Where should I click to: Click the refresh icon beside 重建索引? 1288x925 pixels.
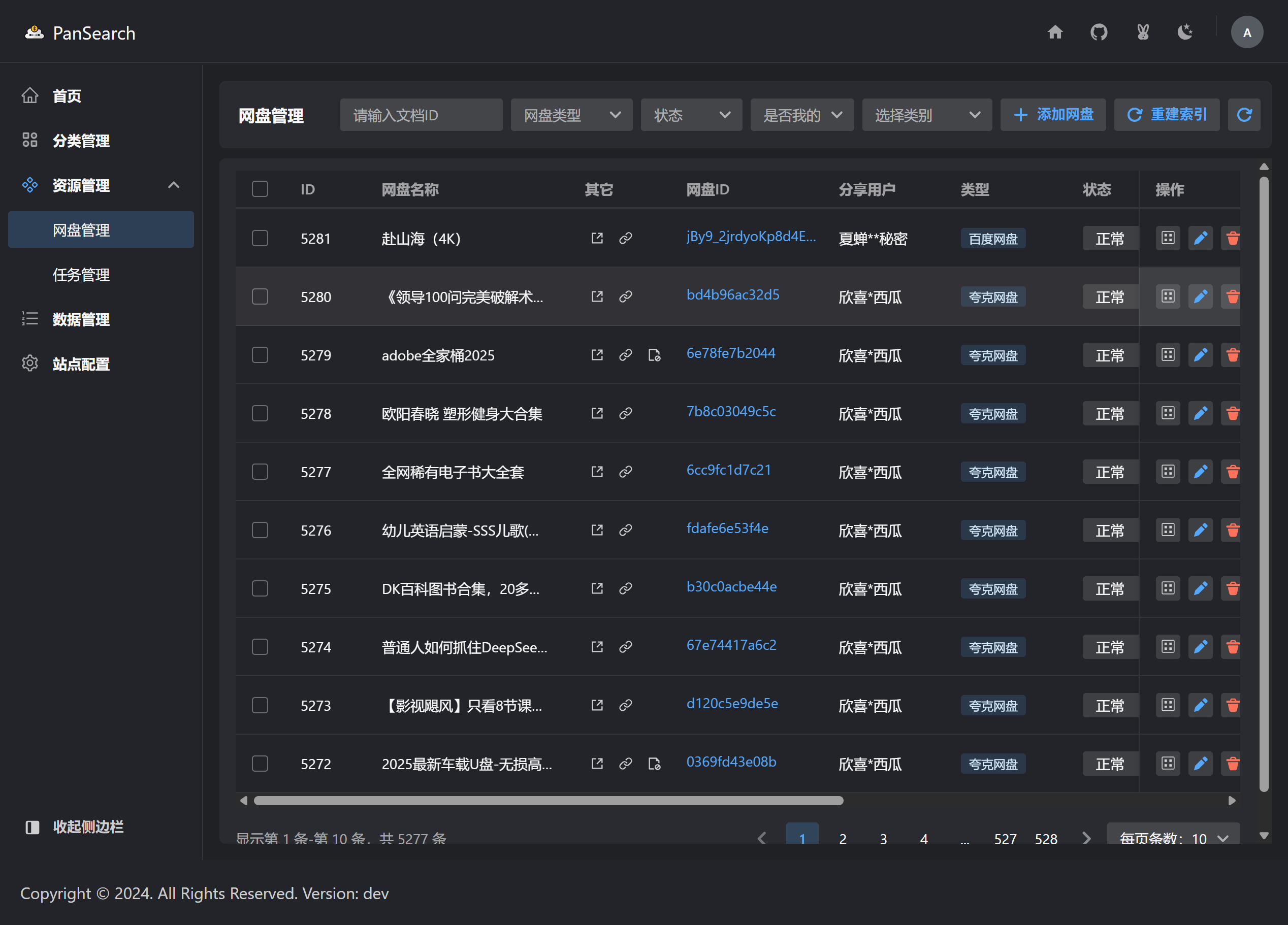tap(1244, 115)
